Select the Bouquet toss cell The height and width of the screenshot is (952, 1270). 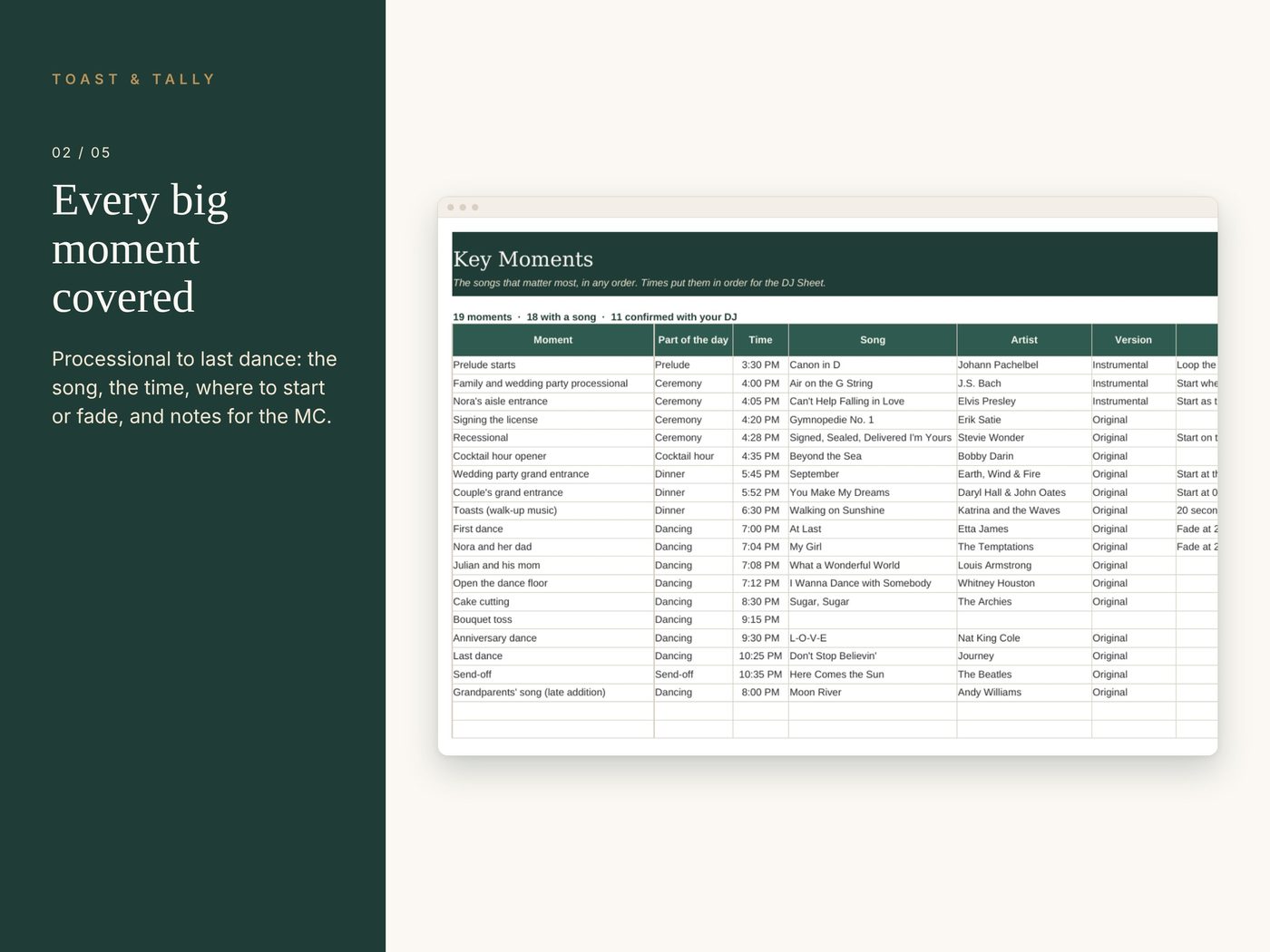click(x=552, y=620)
